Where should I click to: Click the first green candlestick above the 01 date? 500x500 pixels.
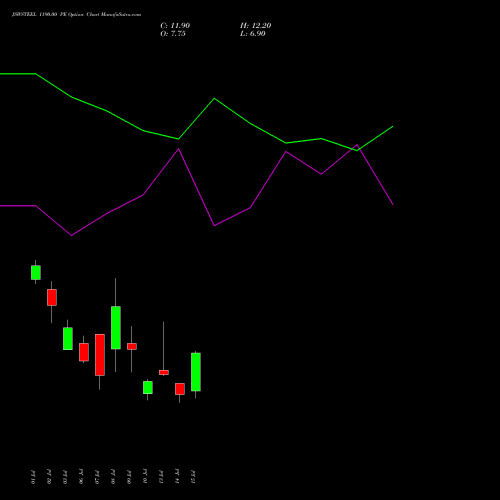pyautogui.click(x=36, y=272)
